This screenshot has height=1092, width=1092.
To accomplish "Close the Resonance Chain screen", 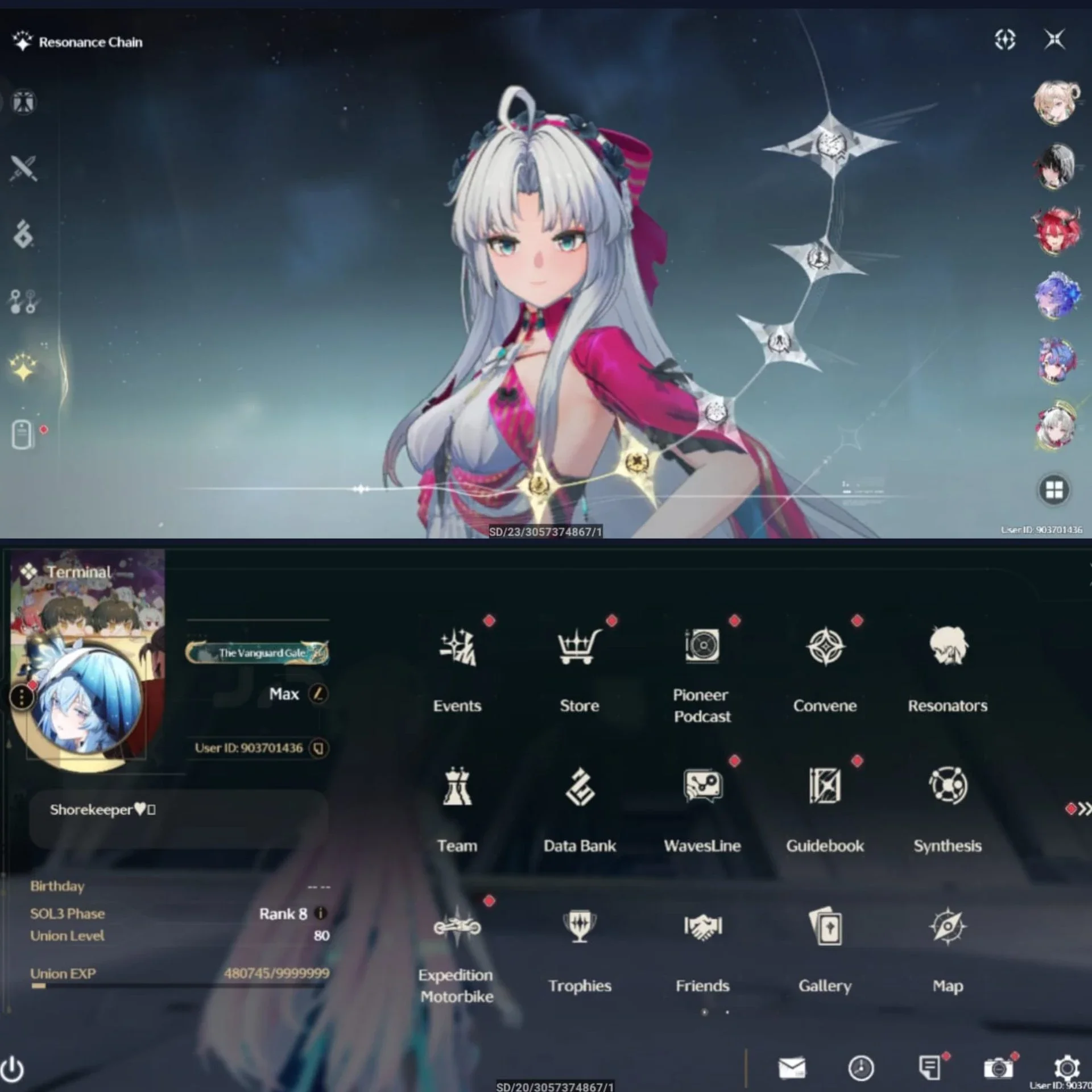I will 1054,40.
